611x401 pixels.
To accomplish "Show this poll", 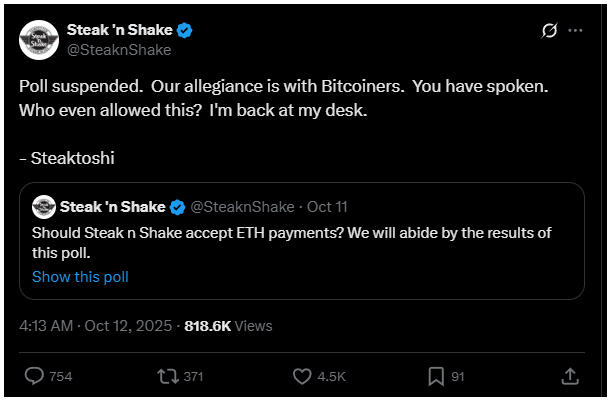I will click(80, 277).
